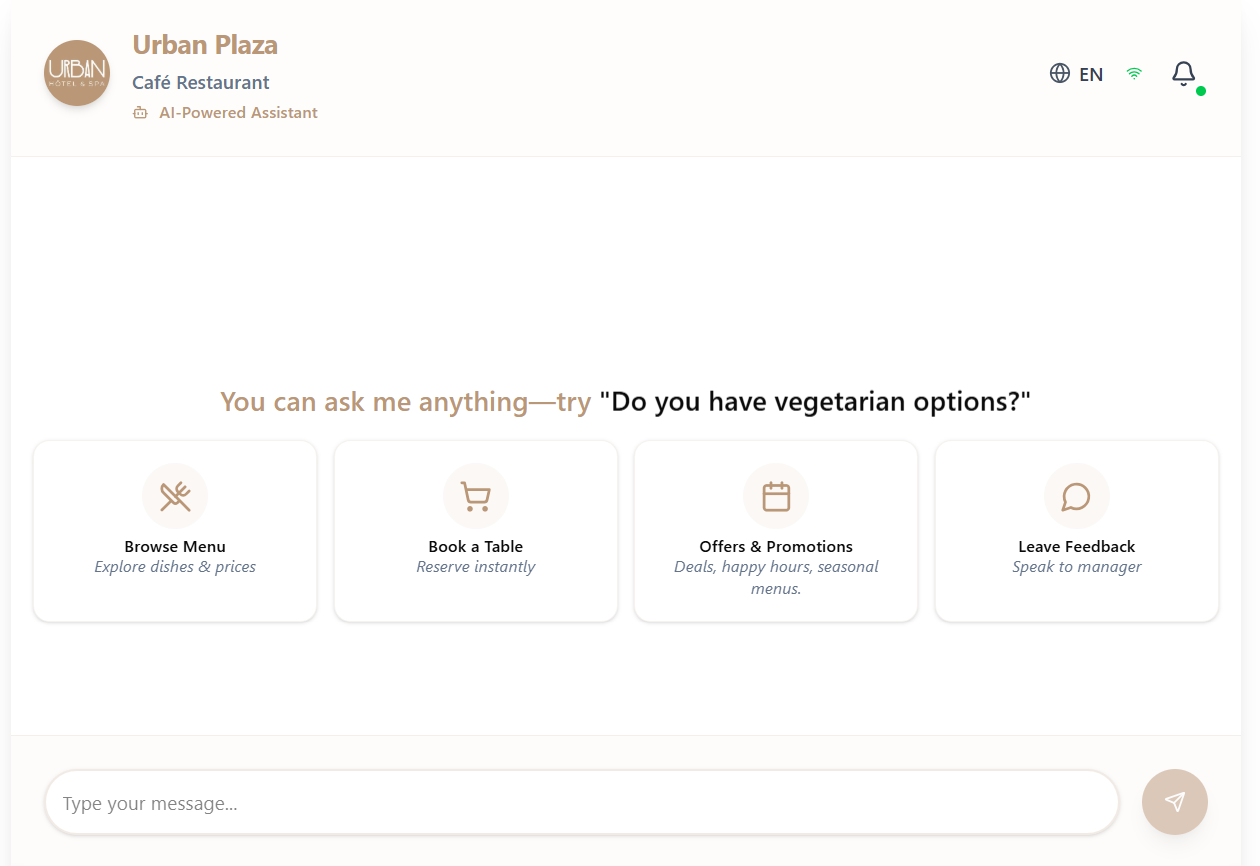Click the globe language icon
This screenshot has height=866, width=1260.
(x=1060, y=73)
